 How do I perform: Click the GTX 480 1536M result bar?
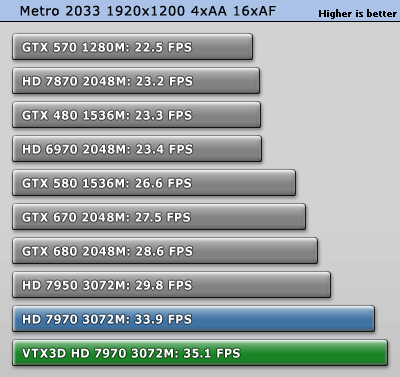[137, 115]
